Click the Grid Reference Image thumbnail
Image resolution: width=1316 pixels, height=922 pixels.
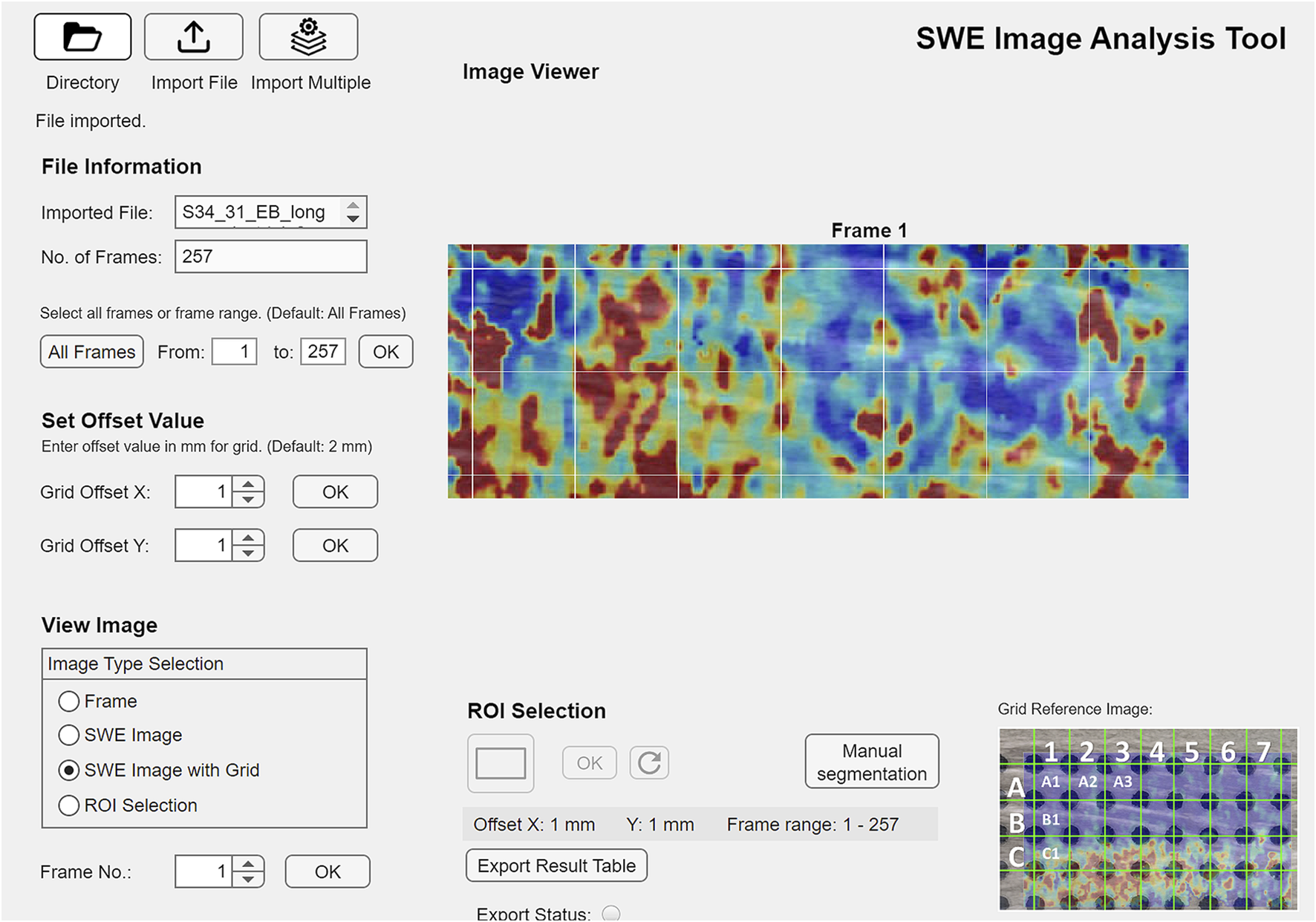1147,819
